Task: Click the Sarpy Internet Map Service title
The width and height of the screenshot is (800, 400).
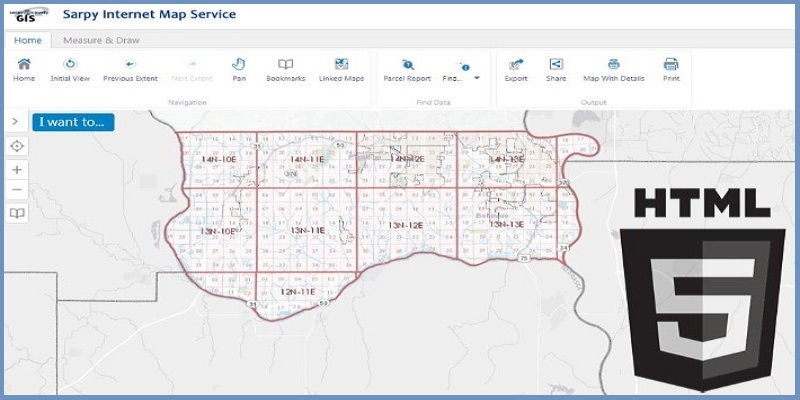Action: coord(149,14)
